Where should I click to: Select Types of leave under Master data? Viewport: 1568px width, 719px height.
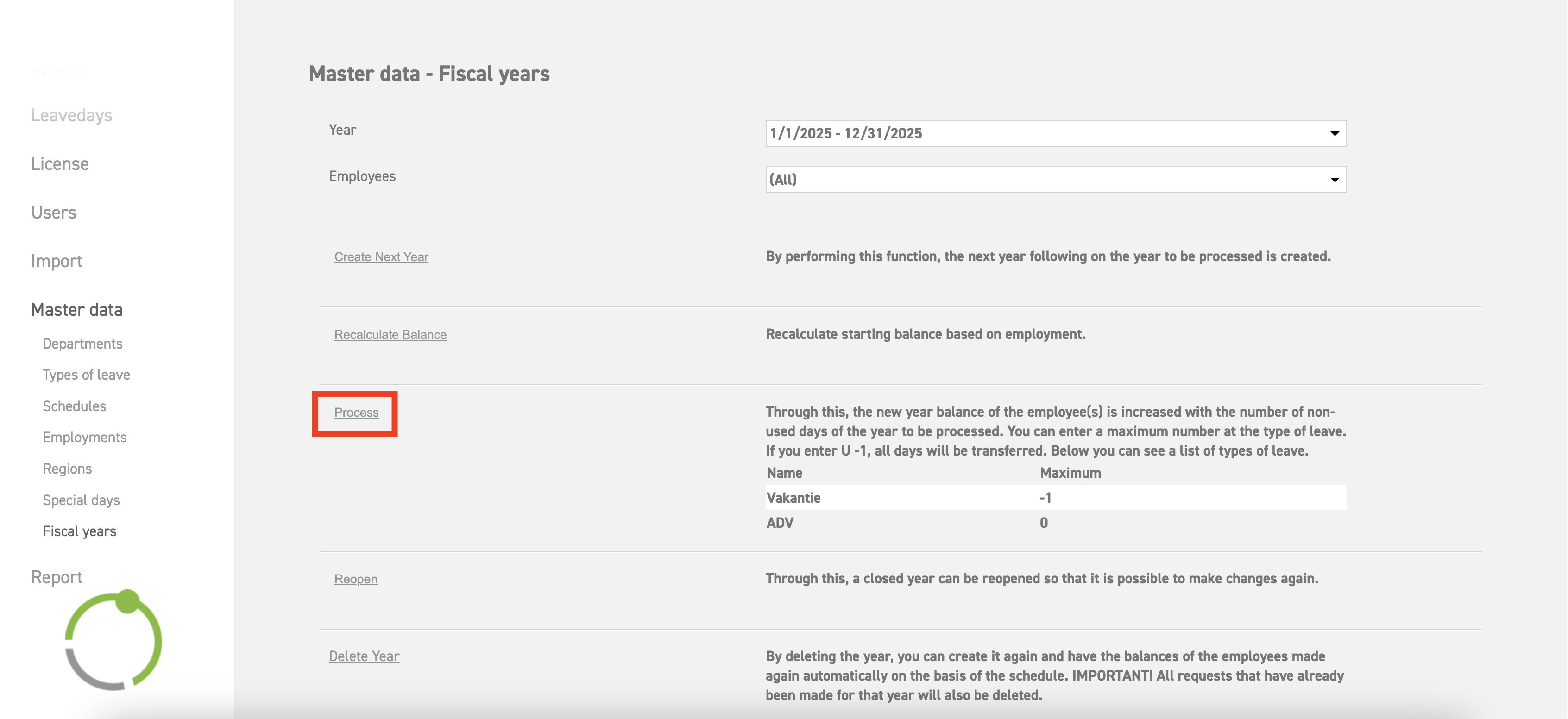(86, 375)
